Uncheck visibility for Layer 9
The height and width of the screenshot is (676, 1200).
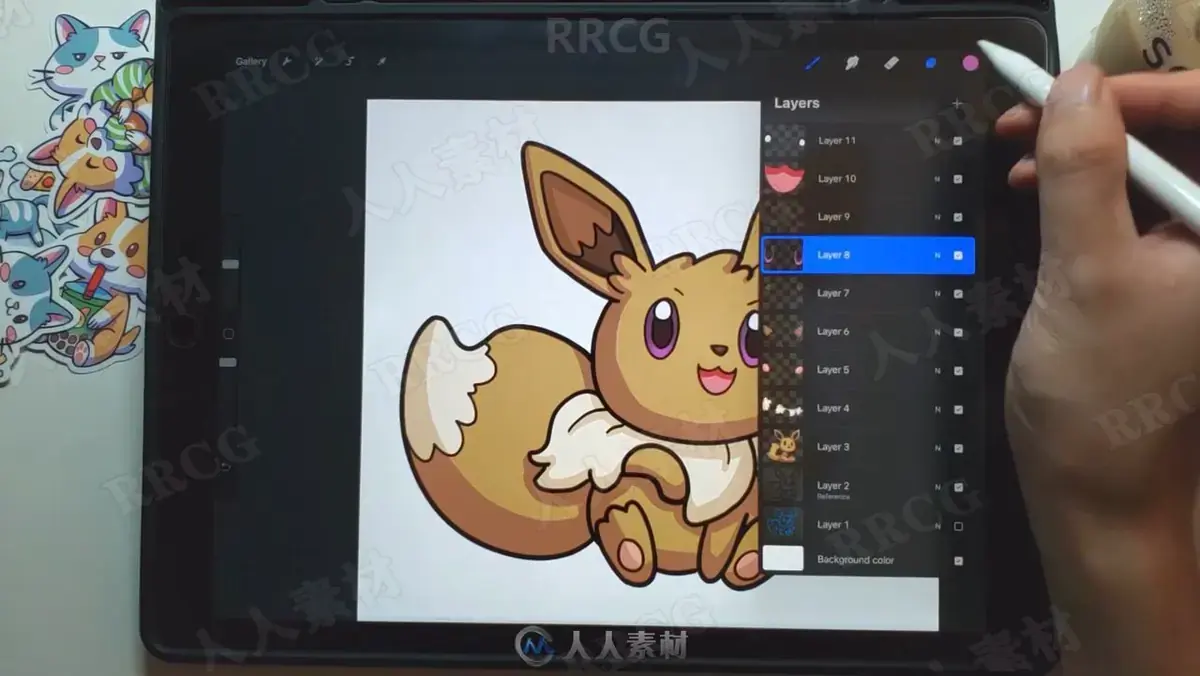tap(958, 217)
